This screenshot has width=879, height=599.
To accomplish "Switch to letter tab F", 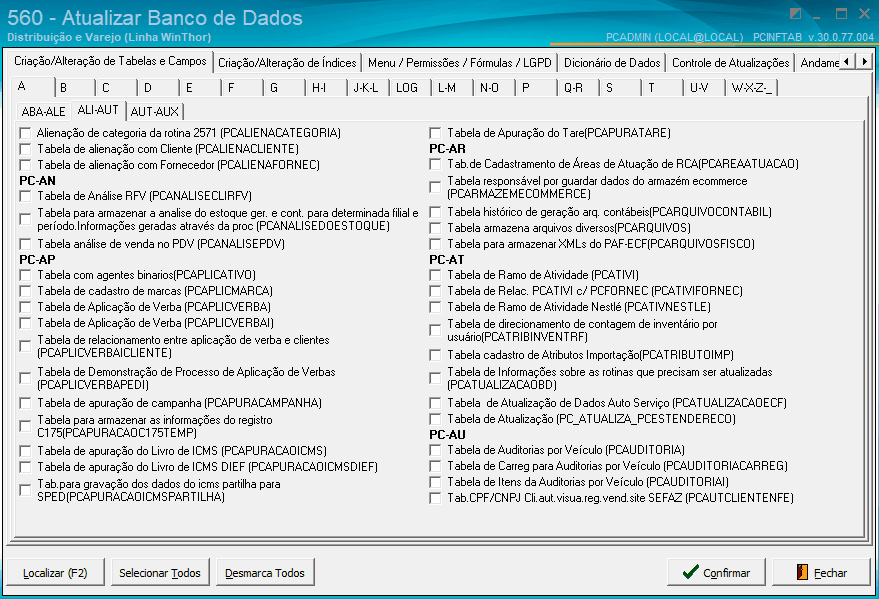I will tap(243, 88).
